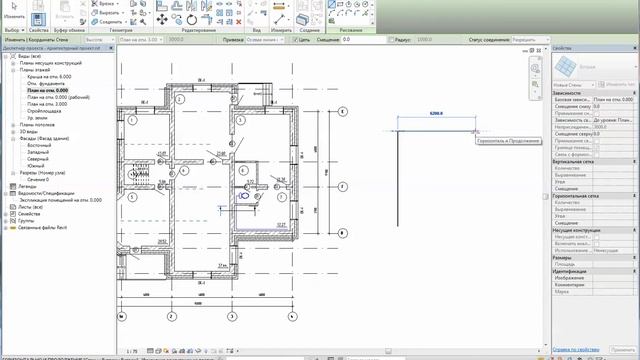The width and height of the screenshot is (640, 360).
Task: Click the temporary dimension 6200 value
Action: point(436,113)
